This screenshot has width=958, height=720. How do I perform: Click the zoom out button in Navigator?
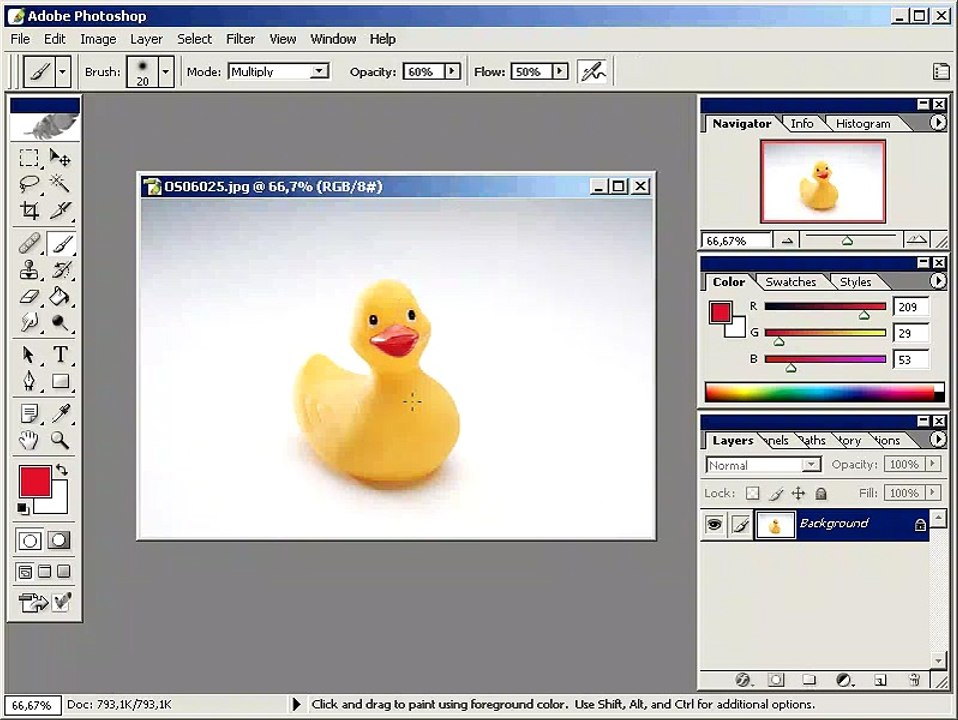(x=787, y=241)
